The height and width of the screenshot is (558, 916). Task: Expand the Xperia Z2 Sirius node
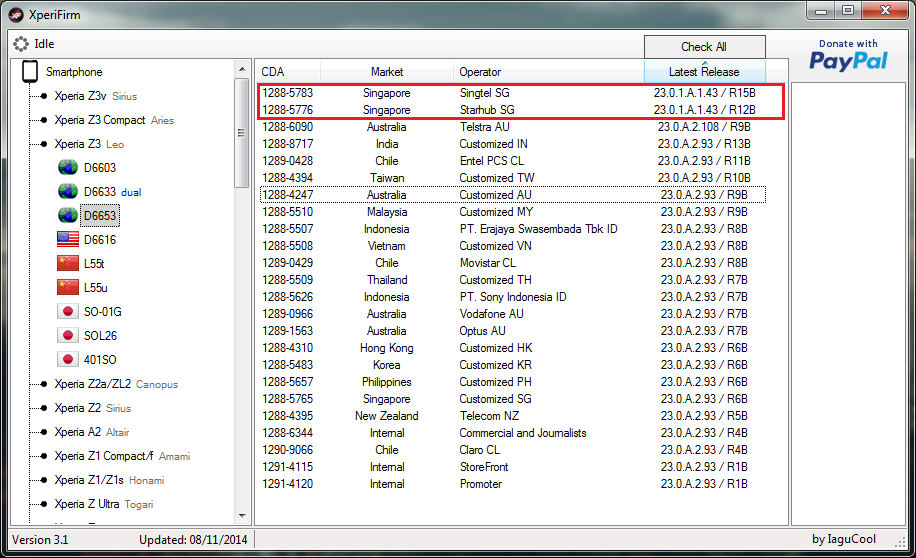pyautogui.click(x=43, y=408)
